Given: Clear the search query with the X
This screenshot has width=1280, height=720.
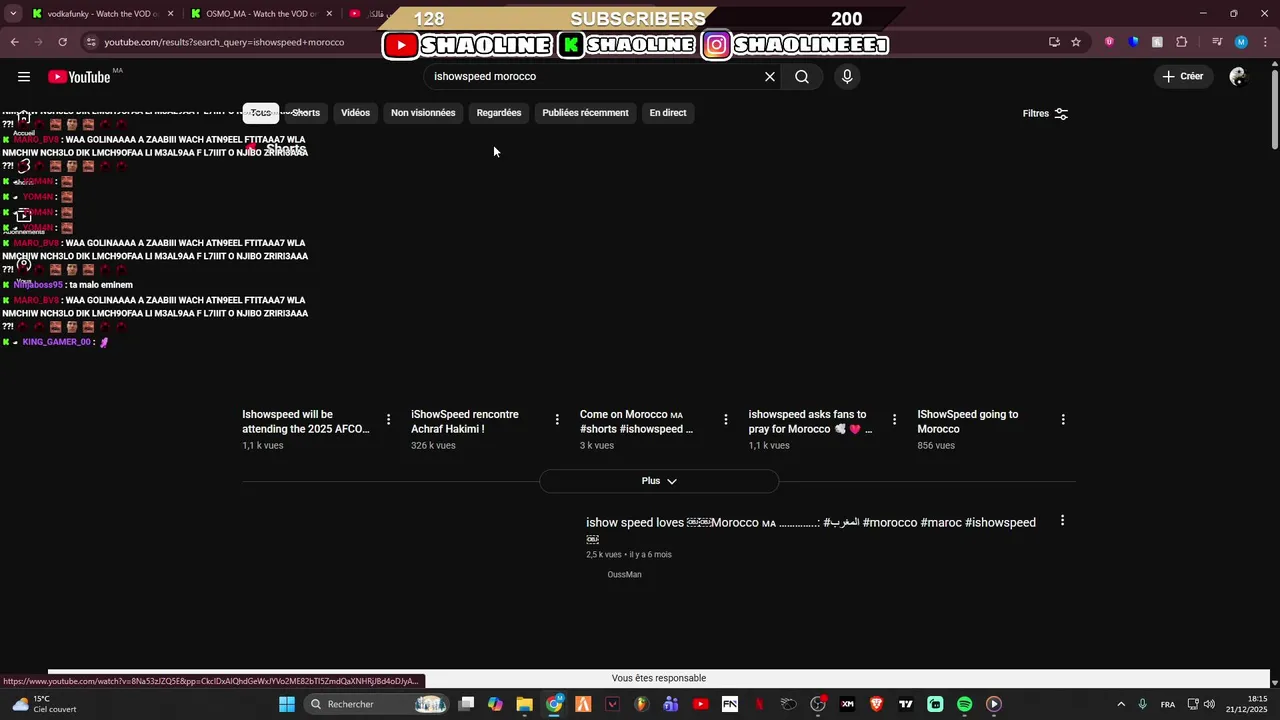Looking at the screenshot, I should point(770,77).
